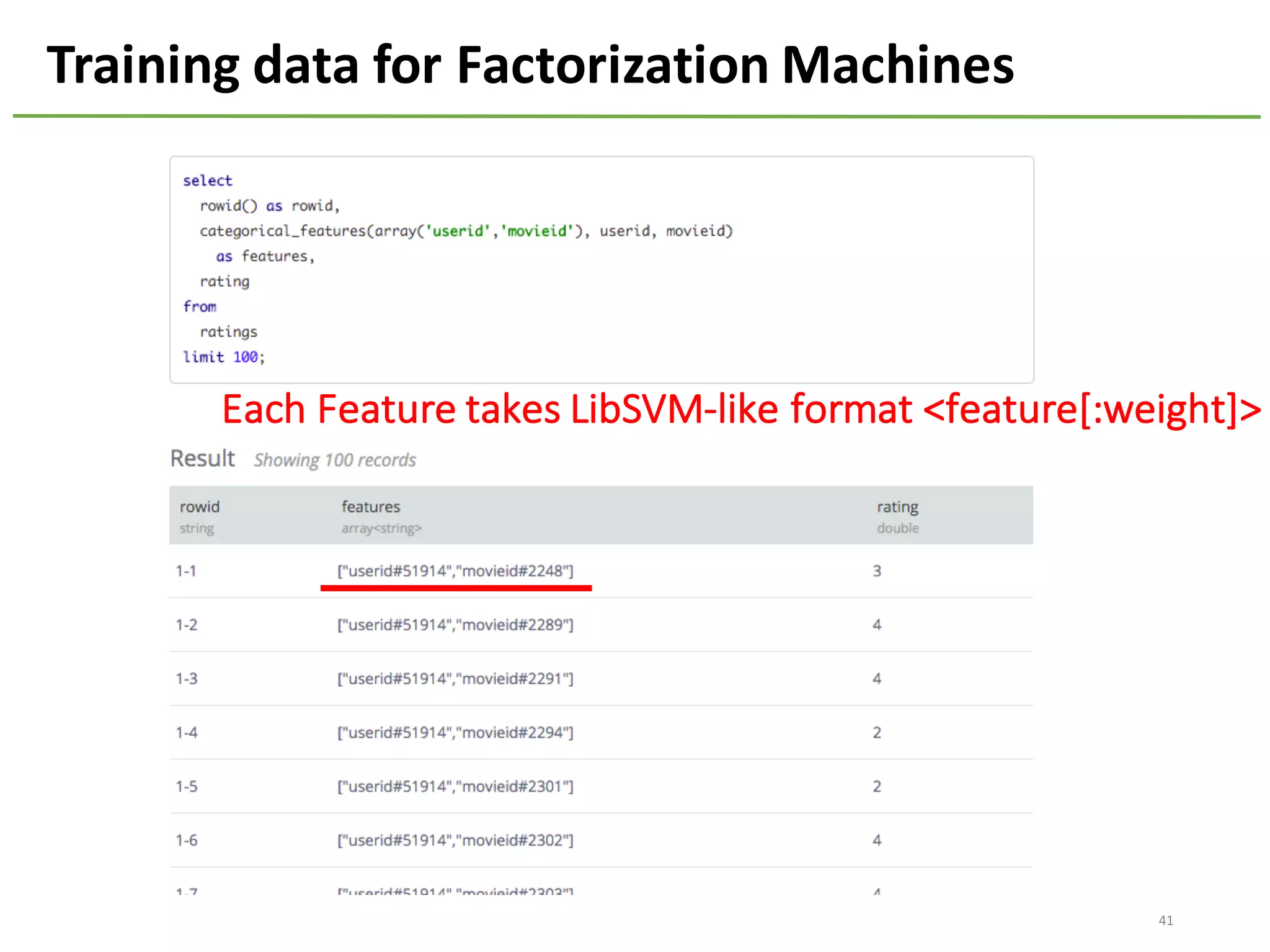Click rowid cell '1-3'
1270x952 pixels.
pos(187,679)
